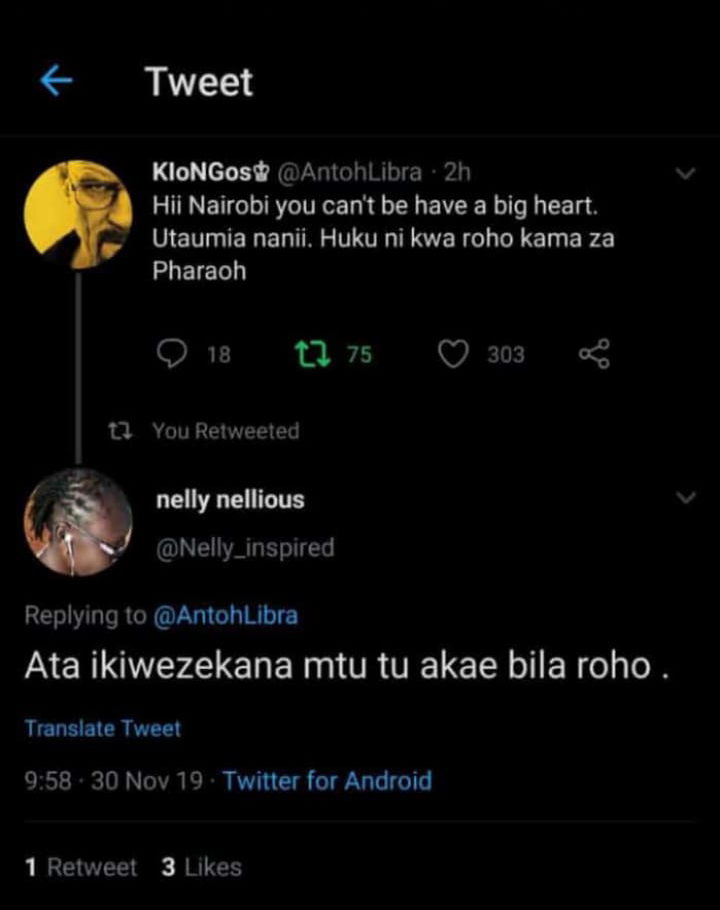The width and height of the screenshot is (720, 910).
Task: Tap the back arrow icon
Action: click(x=56, y=82)
